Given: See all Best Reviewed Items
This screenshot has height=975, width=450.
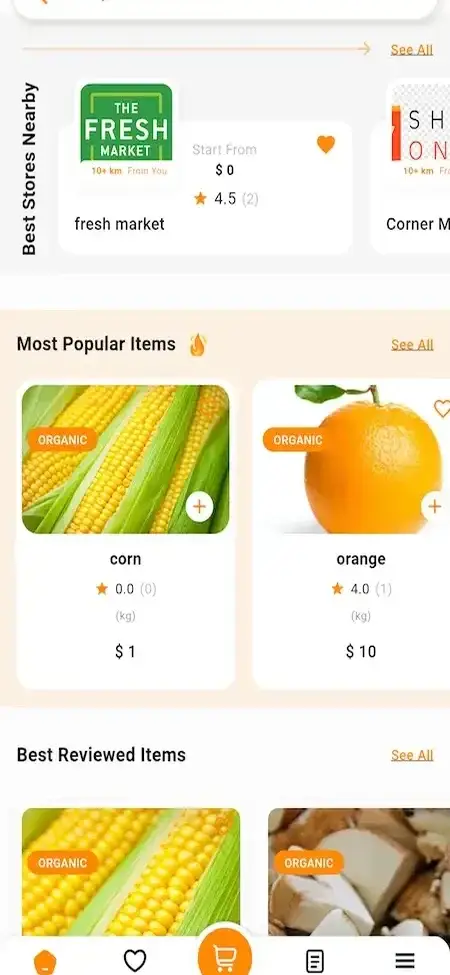Looking at the screenshot, I should [412, 755].
